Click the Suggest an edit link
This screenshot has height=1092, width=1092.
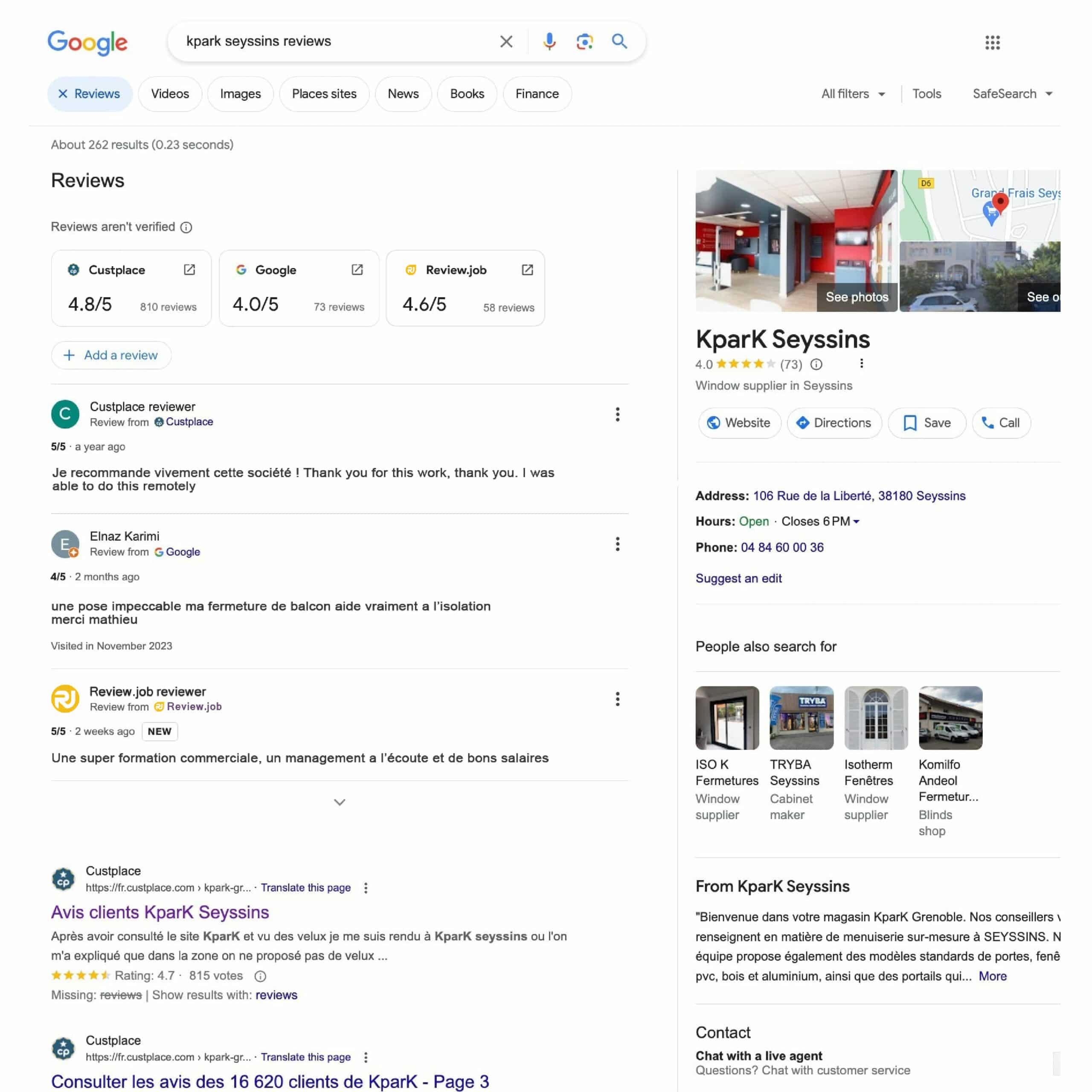tap(738, 578)
